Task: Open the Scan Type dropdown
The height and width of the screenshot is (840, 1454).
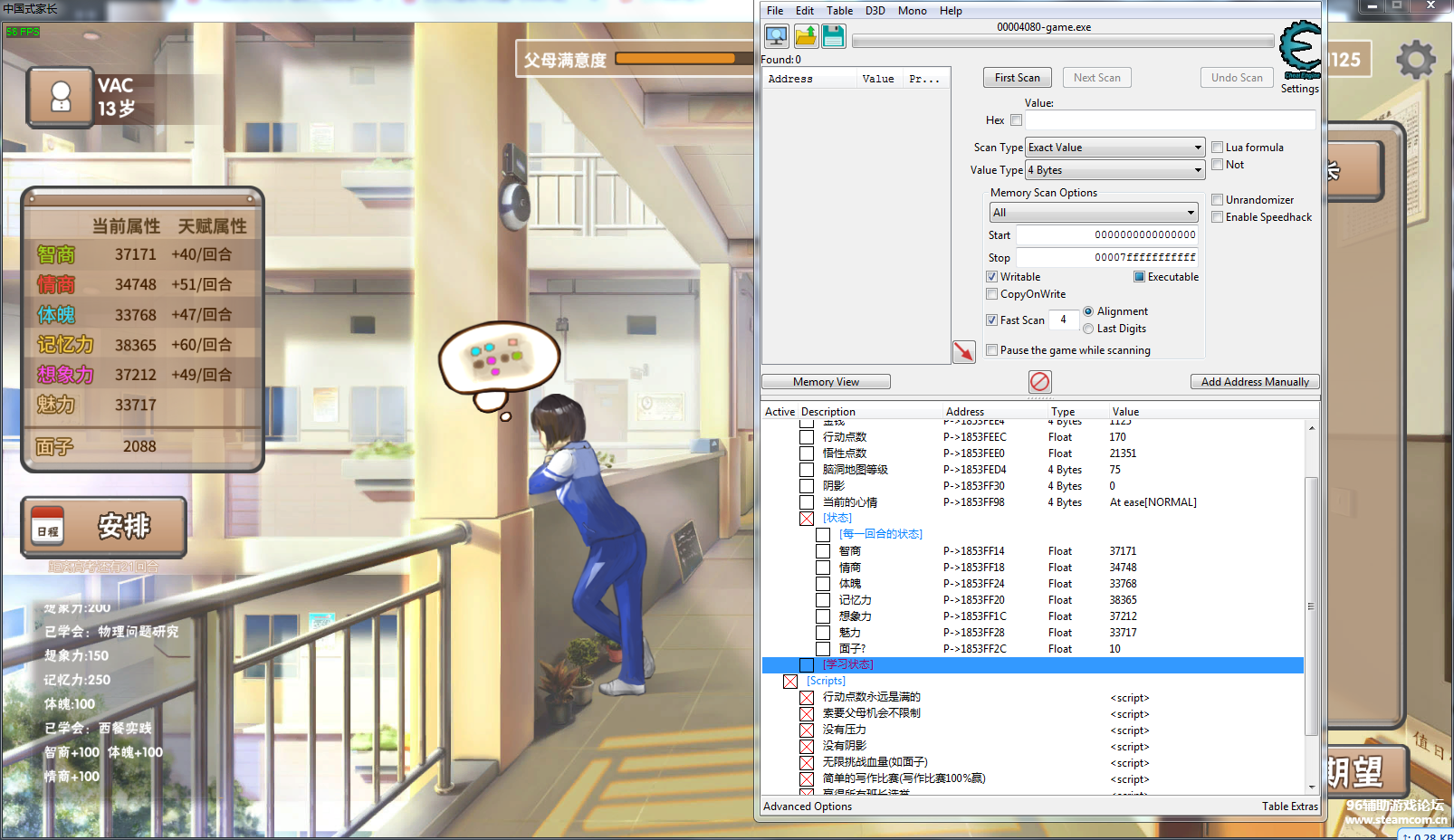Action: (1114, 148)
